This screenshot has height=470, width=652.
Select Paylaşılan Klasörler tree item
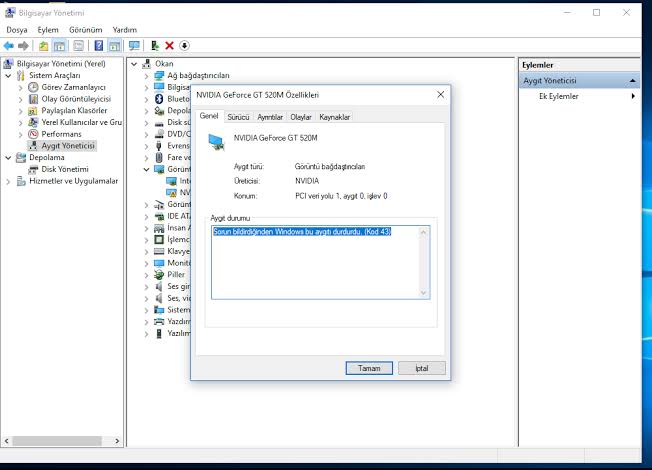point(74,111)
